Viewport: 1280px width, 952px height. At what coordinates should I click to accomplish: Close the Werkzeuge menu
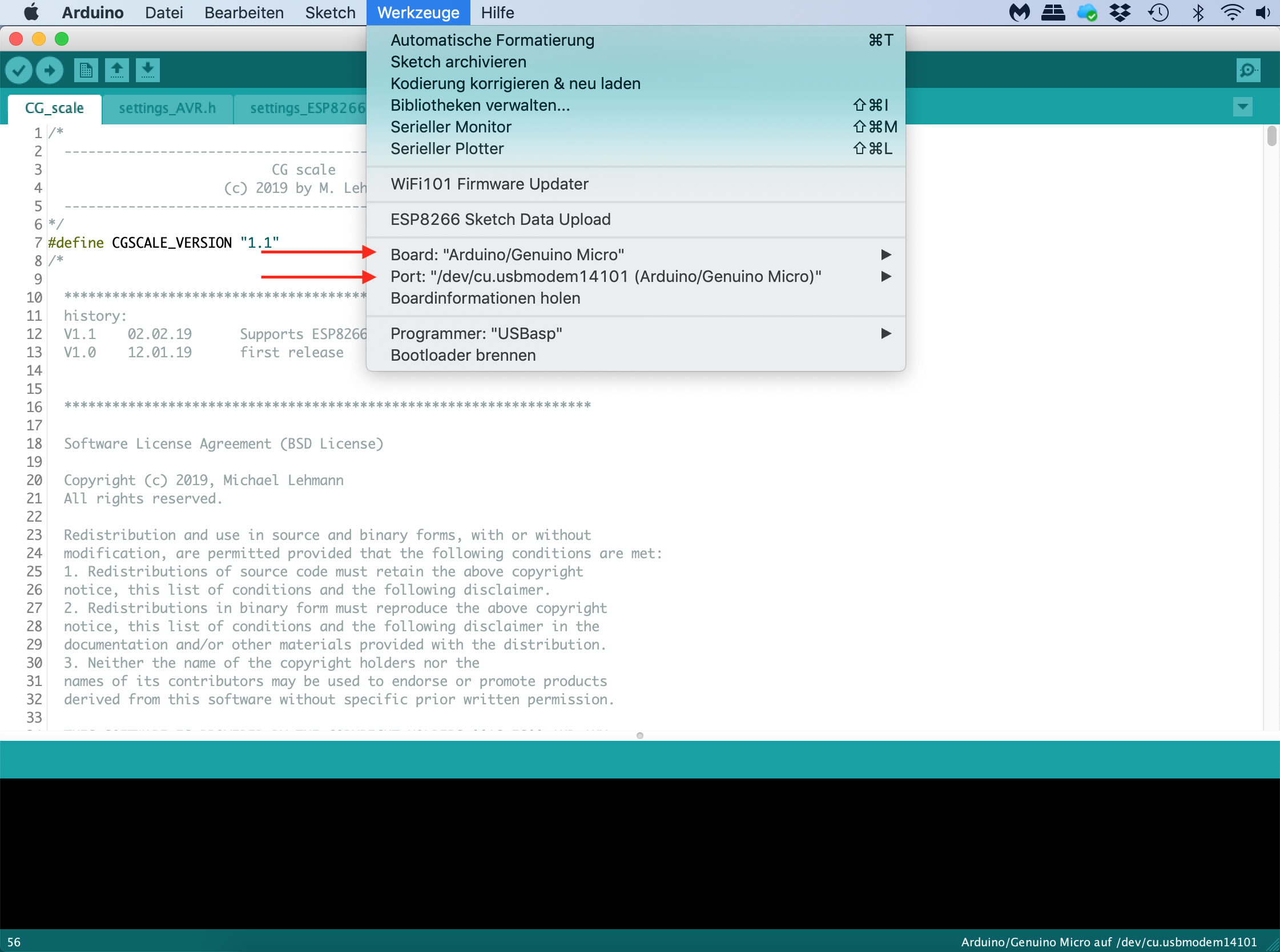[418, 12]
